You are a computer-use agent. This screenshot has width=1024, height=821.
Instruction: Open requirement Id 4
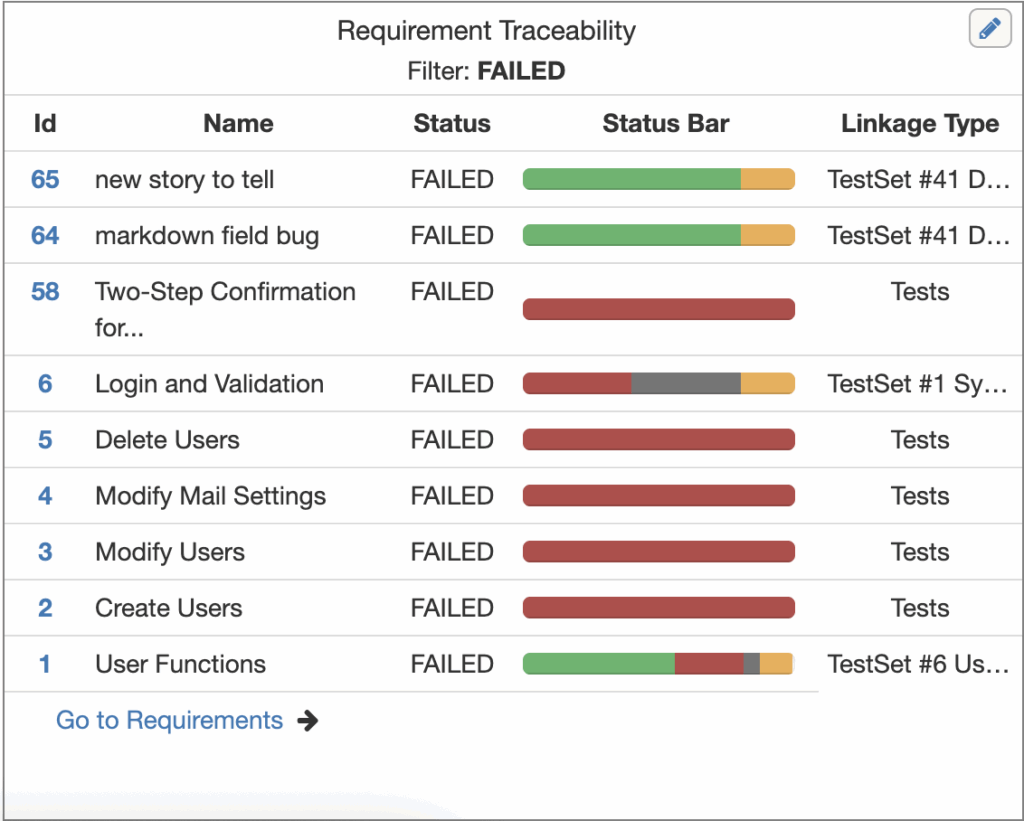(45, 496)
